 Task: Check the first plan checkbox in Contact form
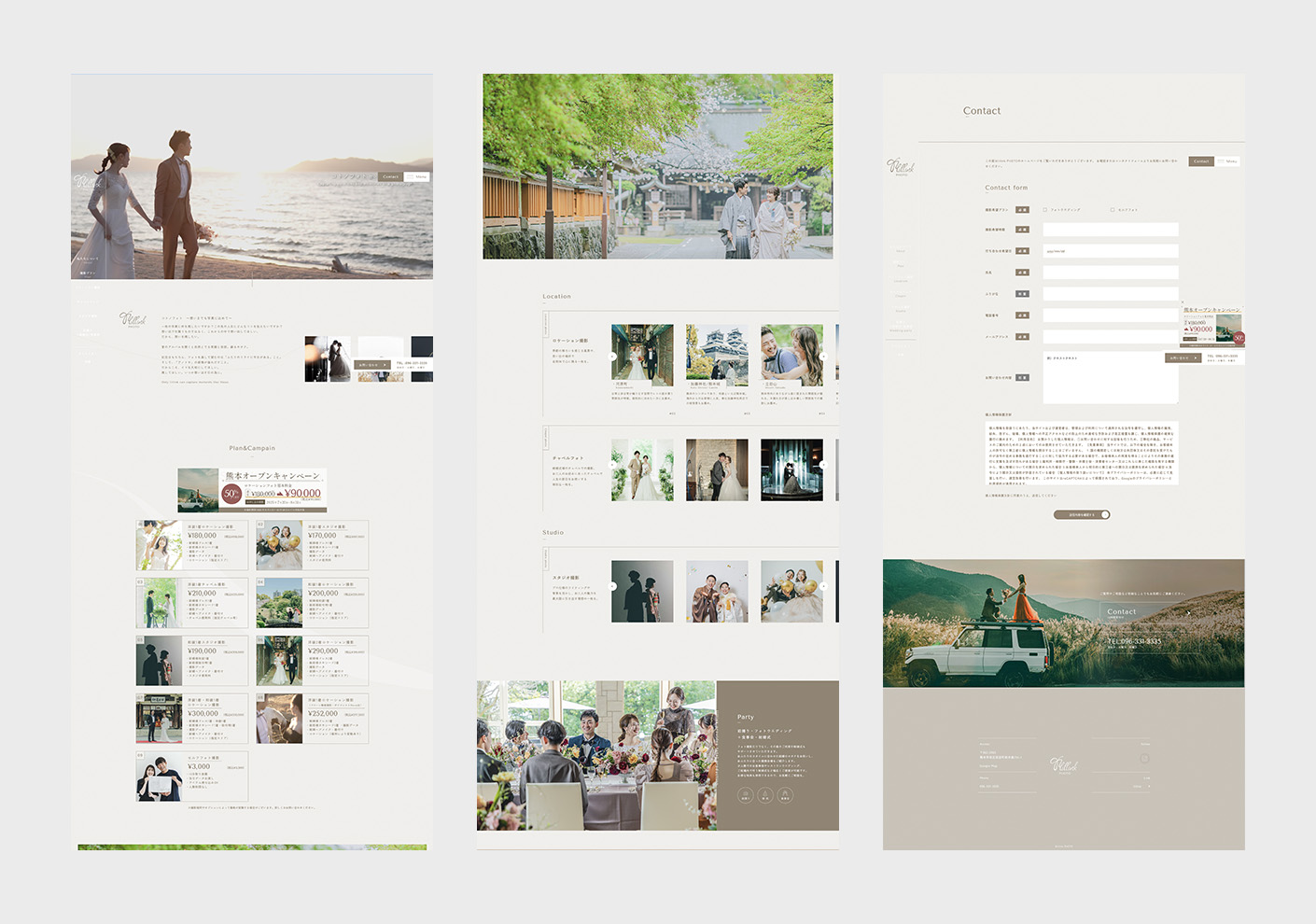(1045, 210)
